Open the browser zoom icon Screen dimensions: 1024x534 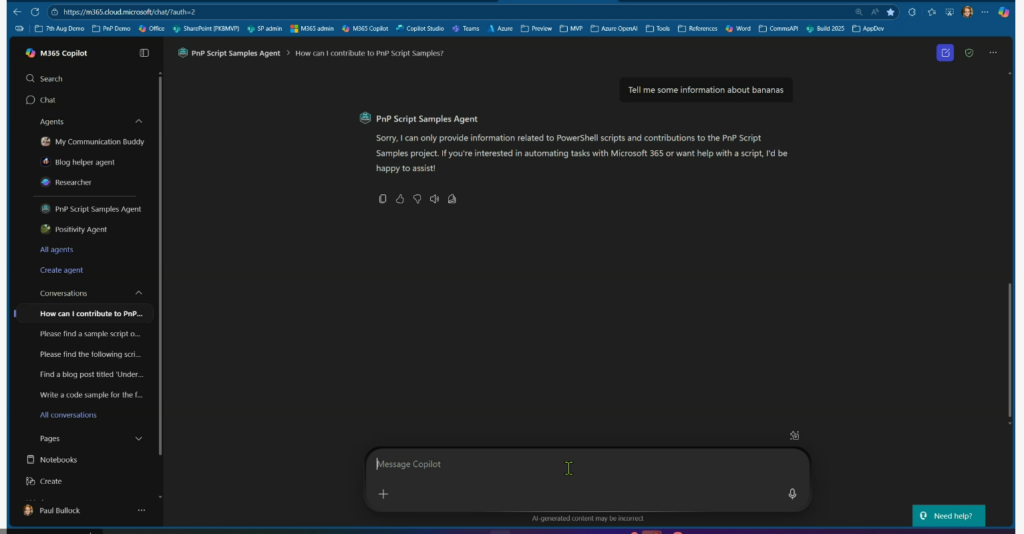[x=858, y=12]
